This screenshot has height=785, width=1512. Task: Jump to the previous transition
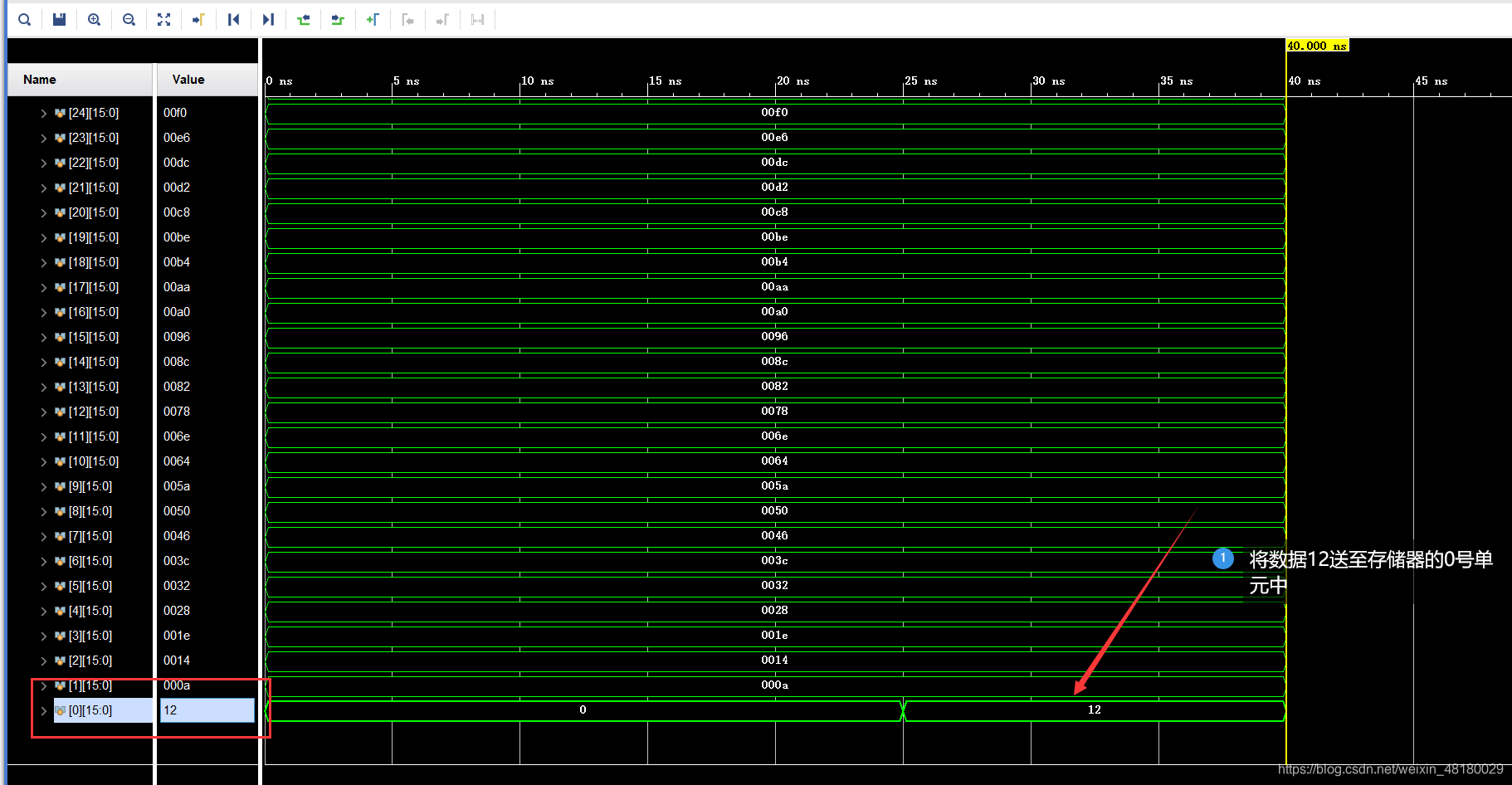click(x=303, y=19)
